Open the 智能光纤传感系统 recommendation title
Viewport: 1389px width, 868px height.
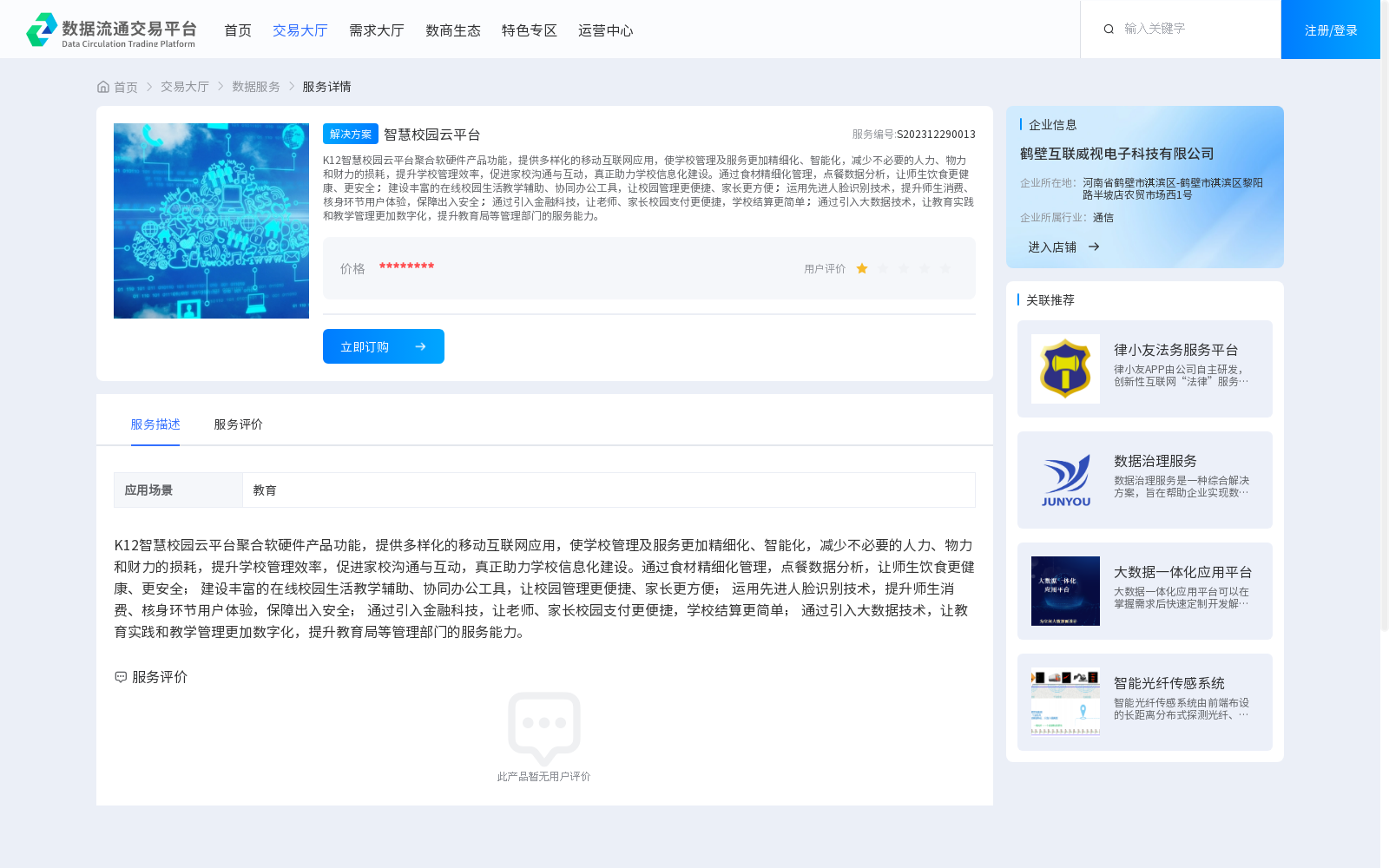coord(1169,683)
